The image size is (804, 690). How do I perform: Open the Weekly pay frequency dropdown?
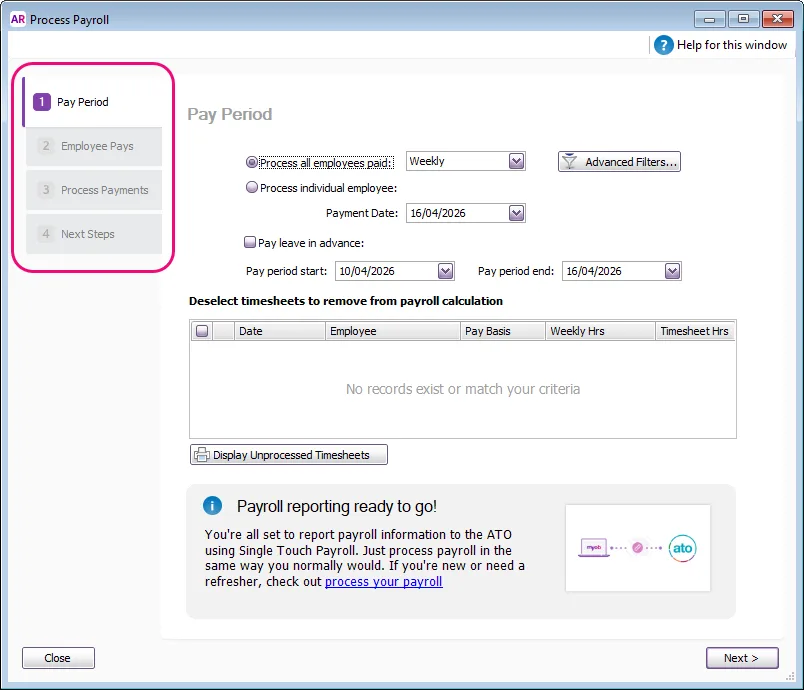516,161
